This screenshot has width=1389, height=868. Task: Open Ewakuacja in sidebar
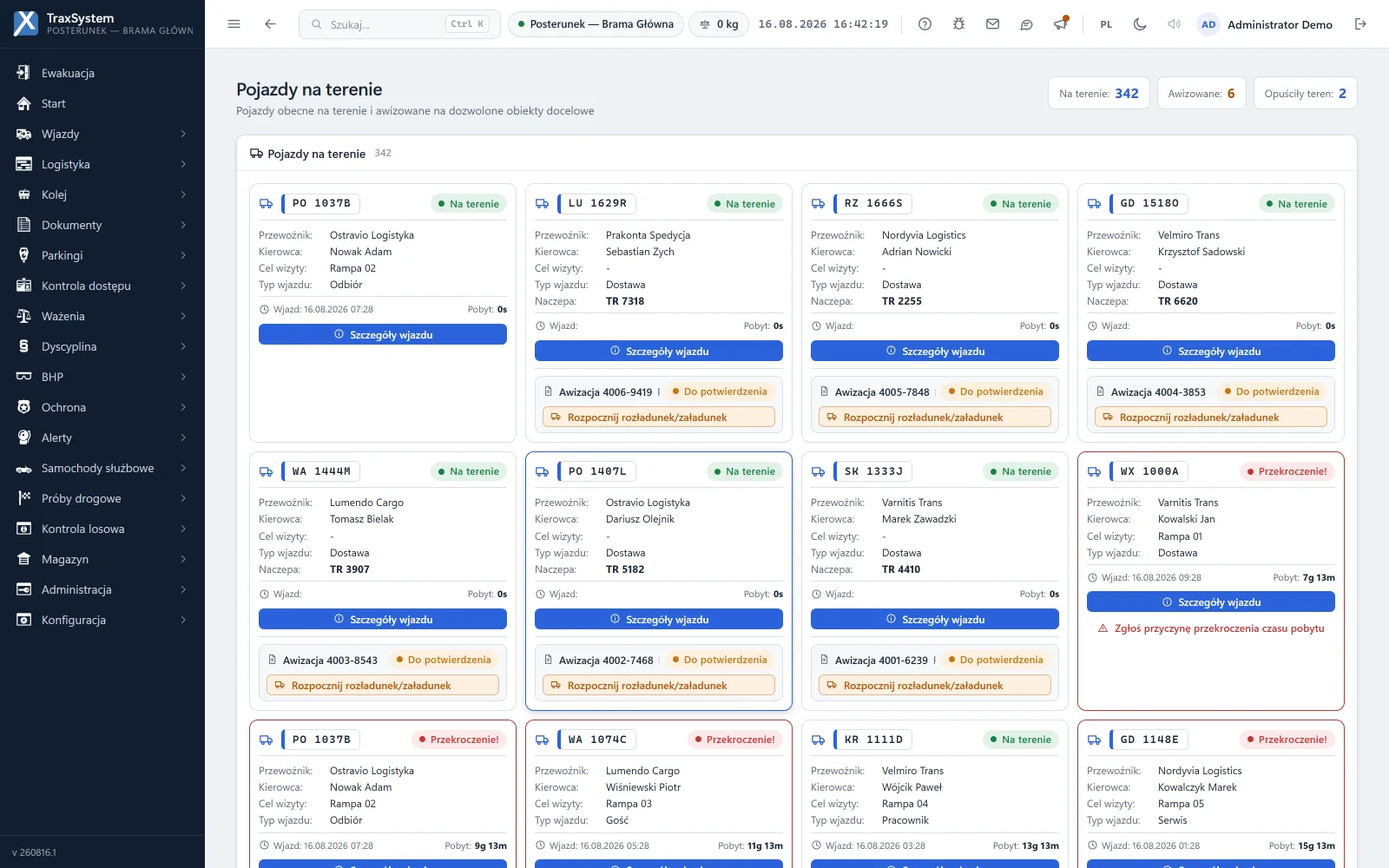pos(102,73)
